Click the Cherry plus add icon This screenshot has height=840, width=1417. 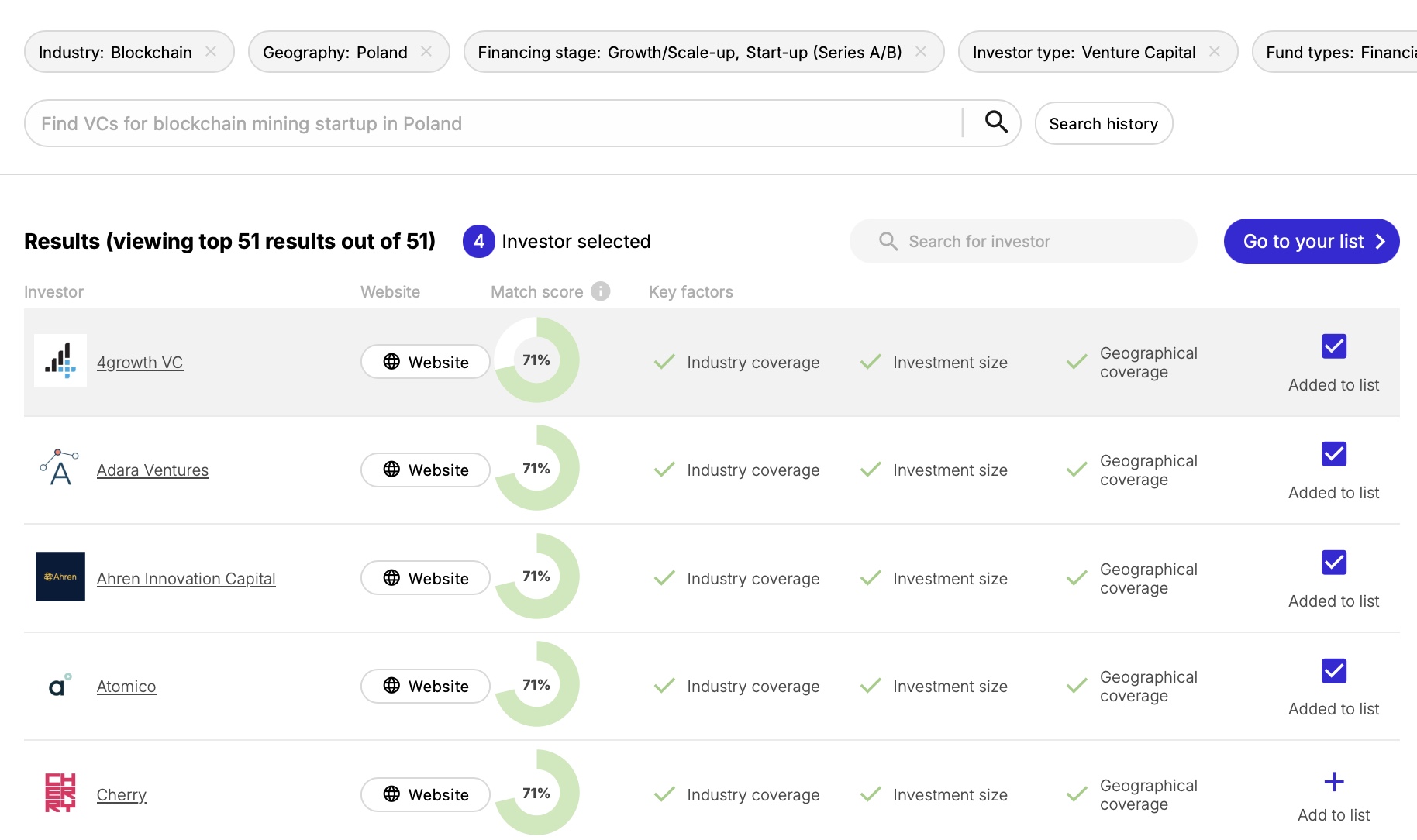pos(1333,783)
